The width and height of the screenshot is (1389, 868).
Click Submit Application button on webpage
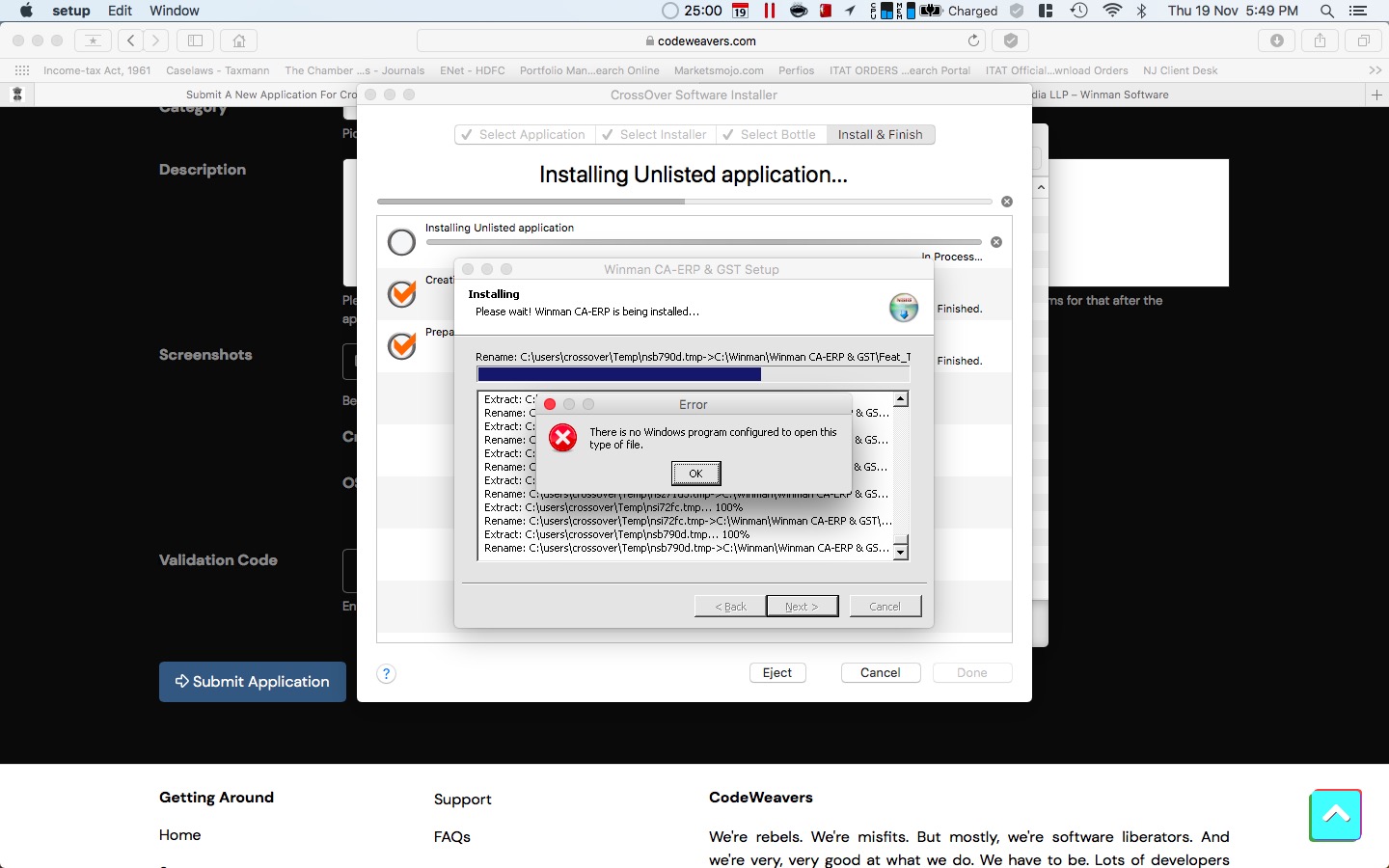[253, 682]
